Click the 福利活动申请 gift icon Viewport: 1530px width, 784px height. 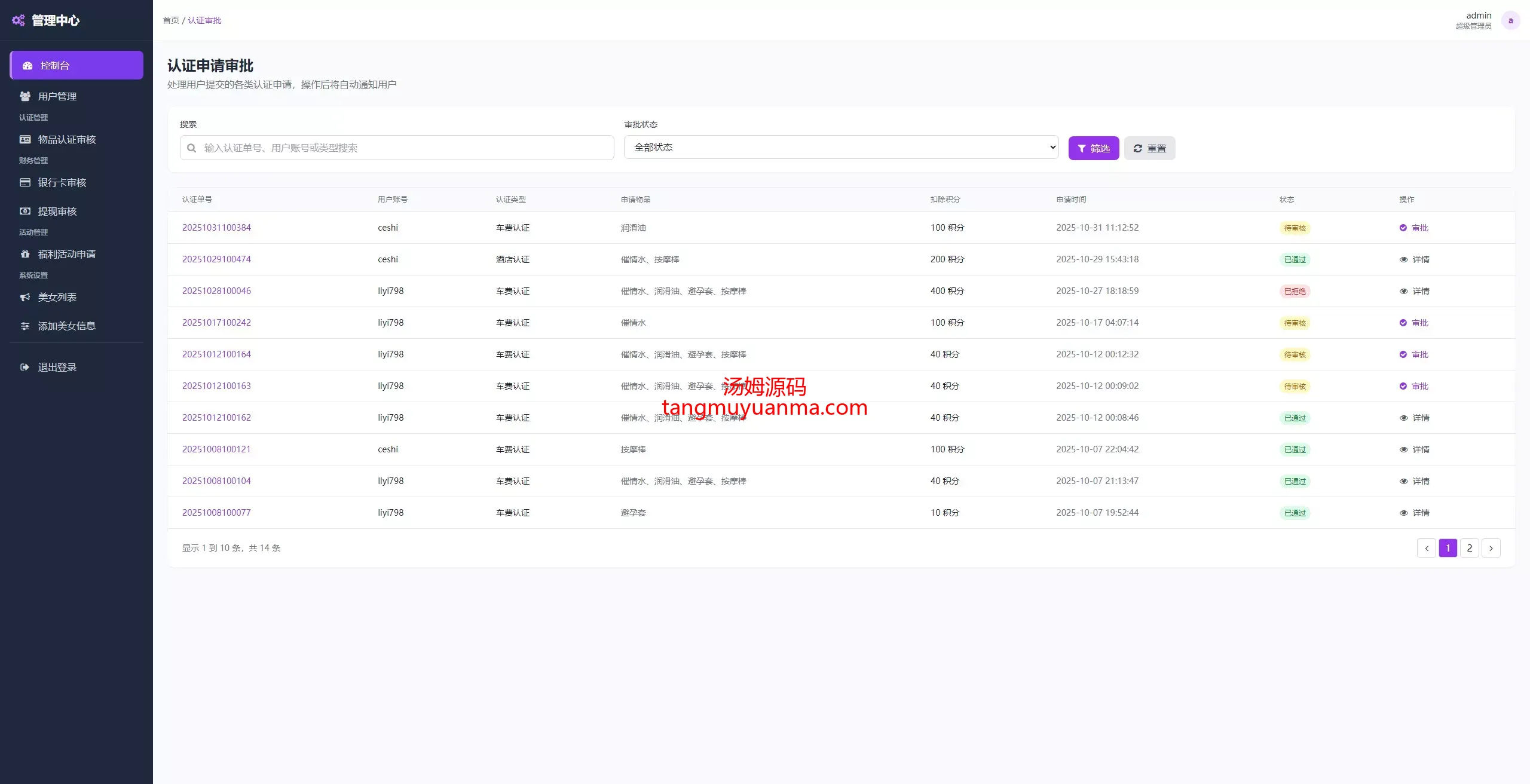click(25, 254)
